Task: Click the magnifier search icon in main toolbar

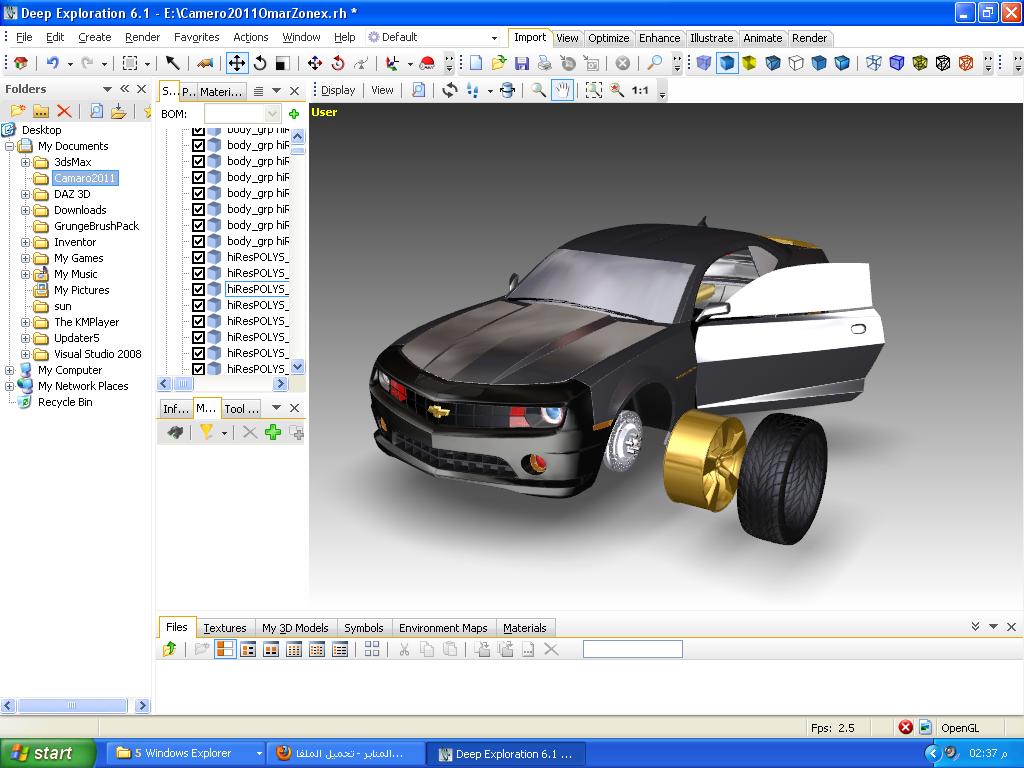Action: pyautogui.click(x=654, y=63)
